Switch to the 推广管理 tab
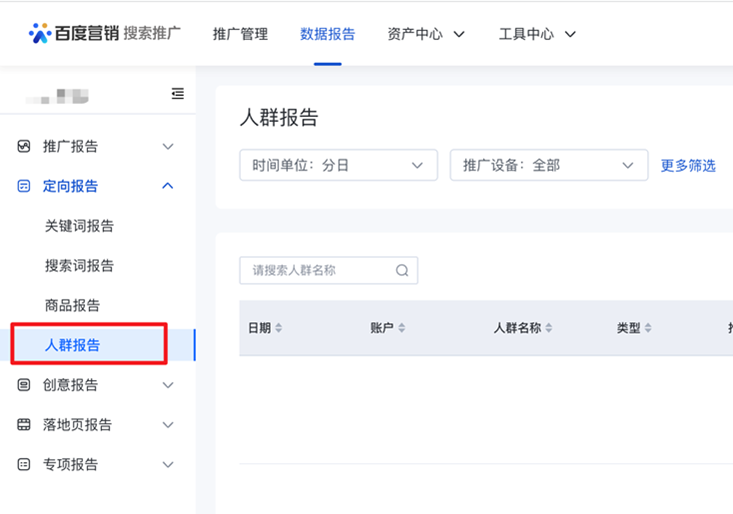Image resolution: width=733 pixels, height=514 pixels. 240,34
